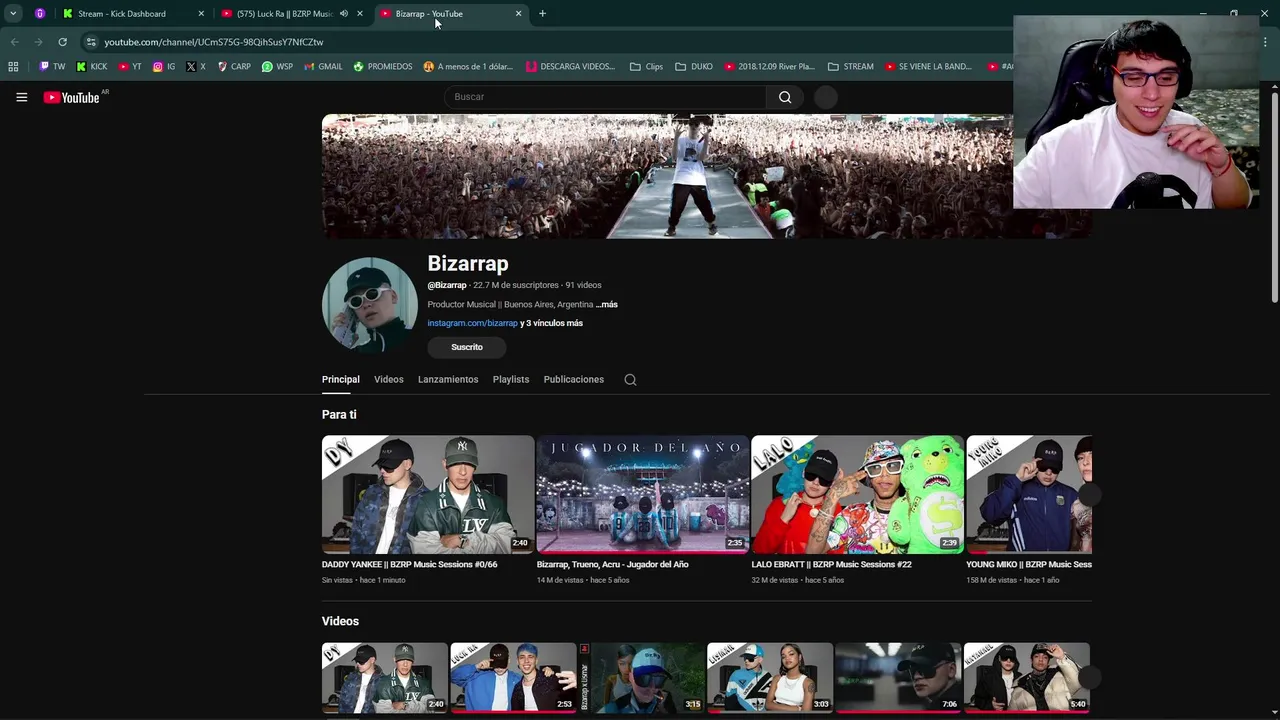
Task: Play the Jugador del Año thumbnail
Action: tap(643, 494)
